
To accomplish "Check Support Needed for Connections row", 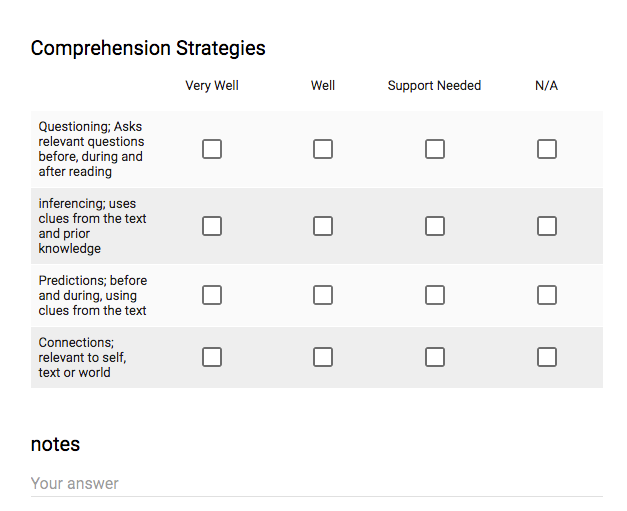I will click(x=435, y=357).
